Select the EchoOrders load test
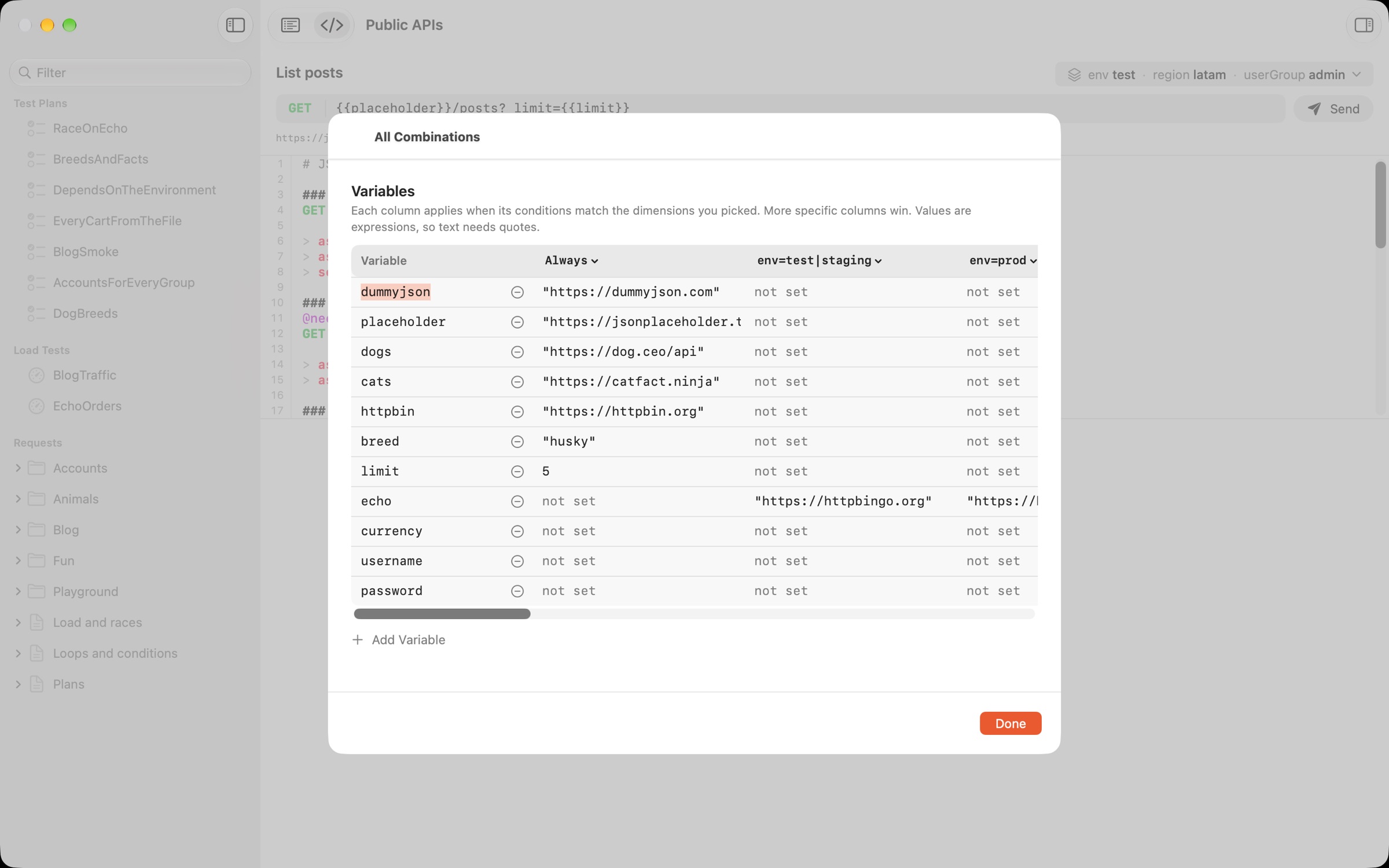The width and height of the screenshot is (1389, 868). tap(87, 406)
